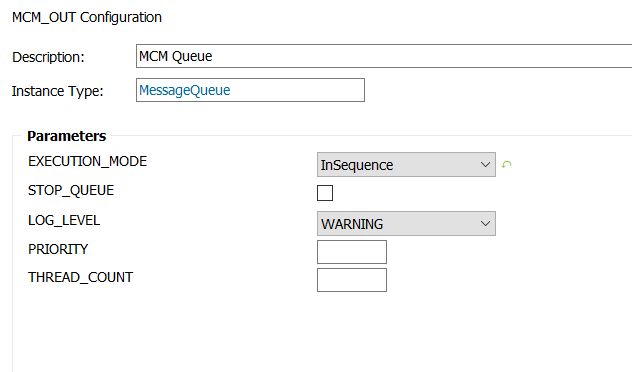Tick the STOP_QUEUE checkbox
The width and height of the screenshot is (632, 372).
[325, 193]
